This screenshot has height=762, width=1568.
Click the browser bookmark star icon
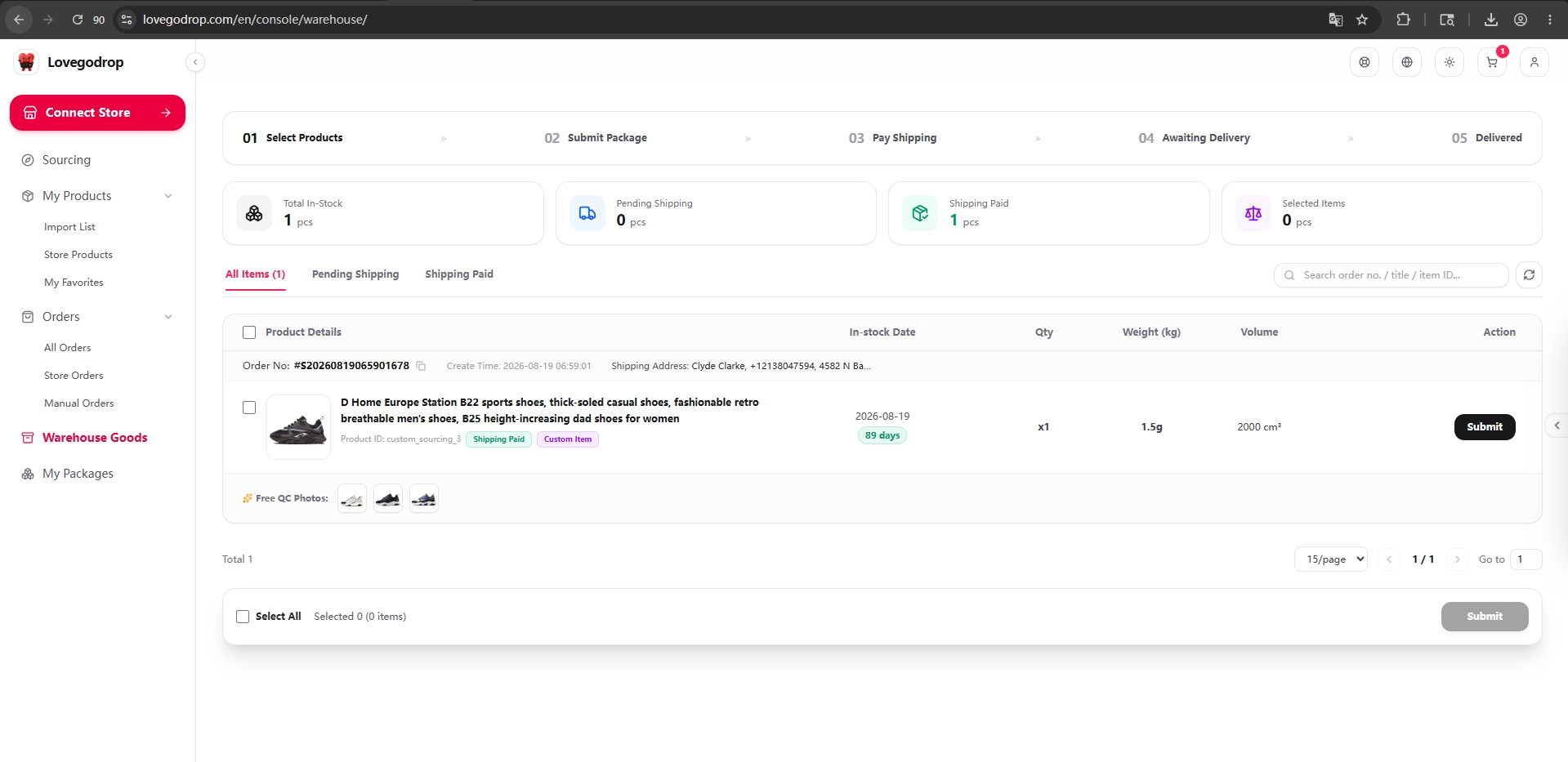click(1362, 20)
